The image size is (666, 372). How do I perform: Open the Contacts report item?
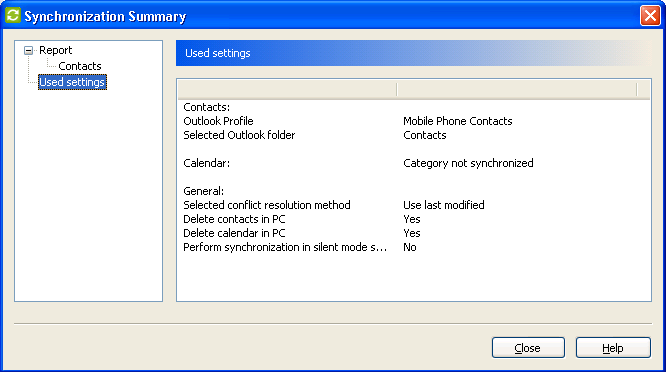[x=80, y=66]
